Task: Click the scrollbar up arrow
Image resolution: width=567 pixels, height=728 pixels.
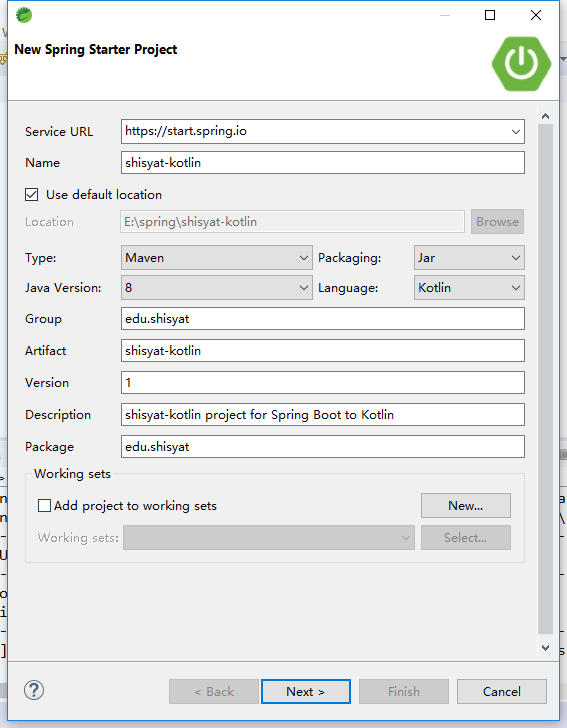Action: [x=546, y=116]
